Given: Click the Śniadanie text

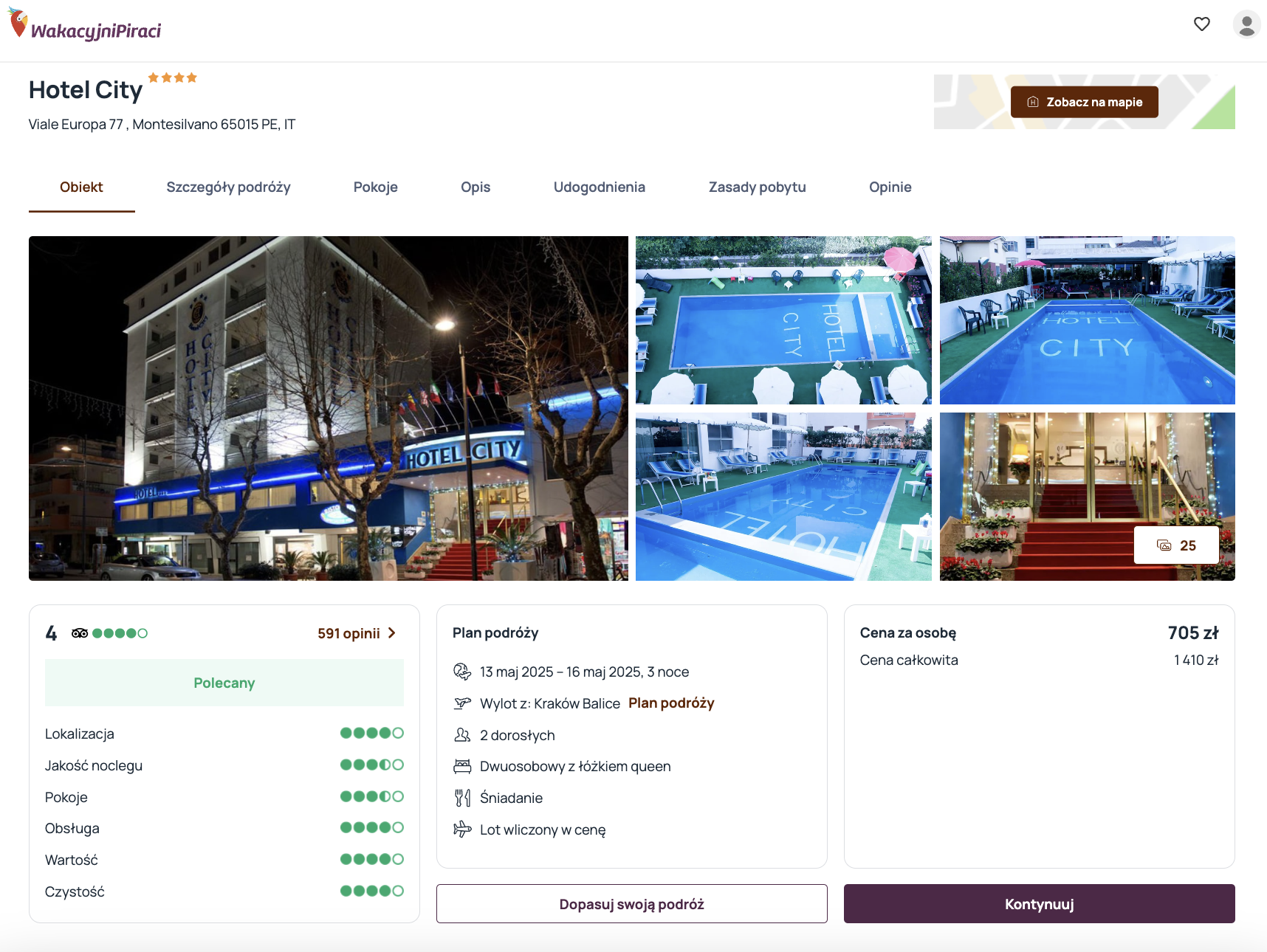Looking at the screenshot, I should click(511, 798).
